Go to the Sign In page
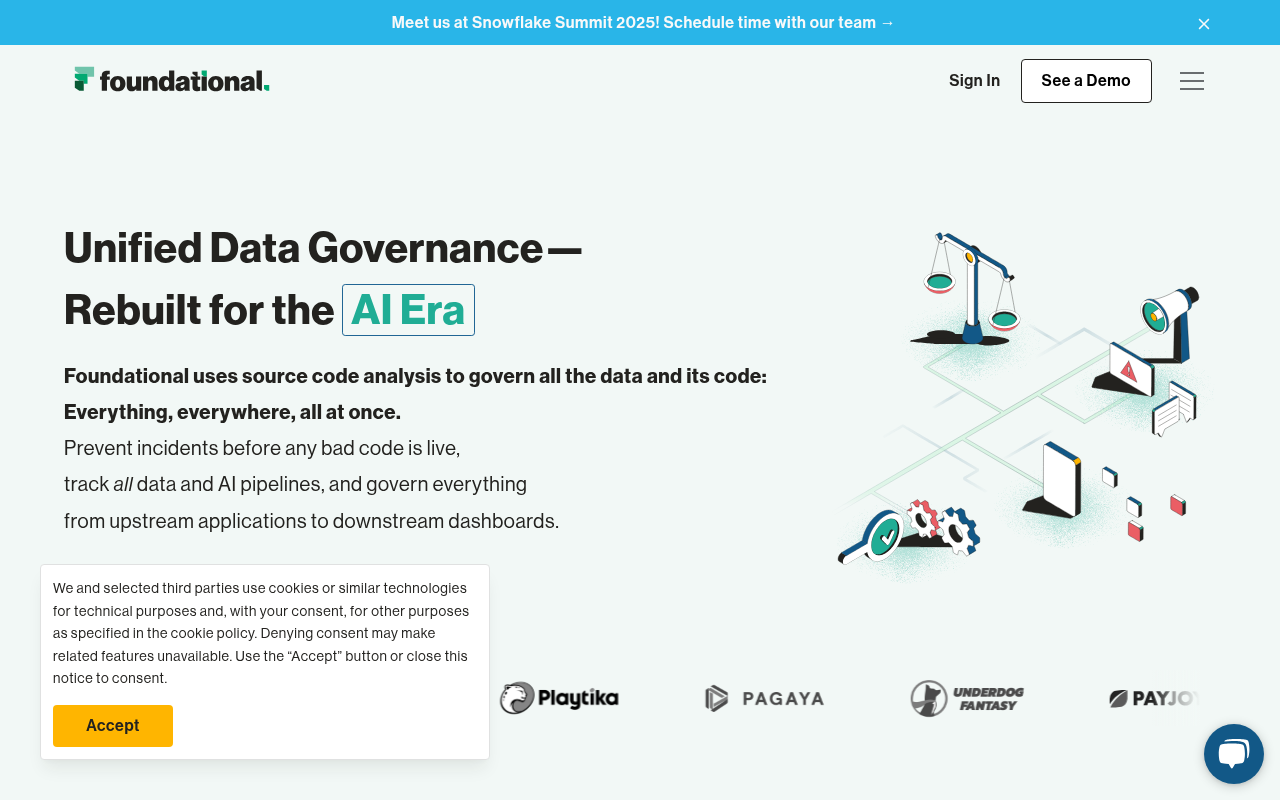1280x800 pixels. click(x=974, y=80)
